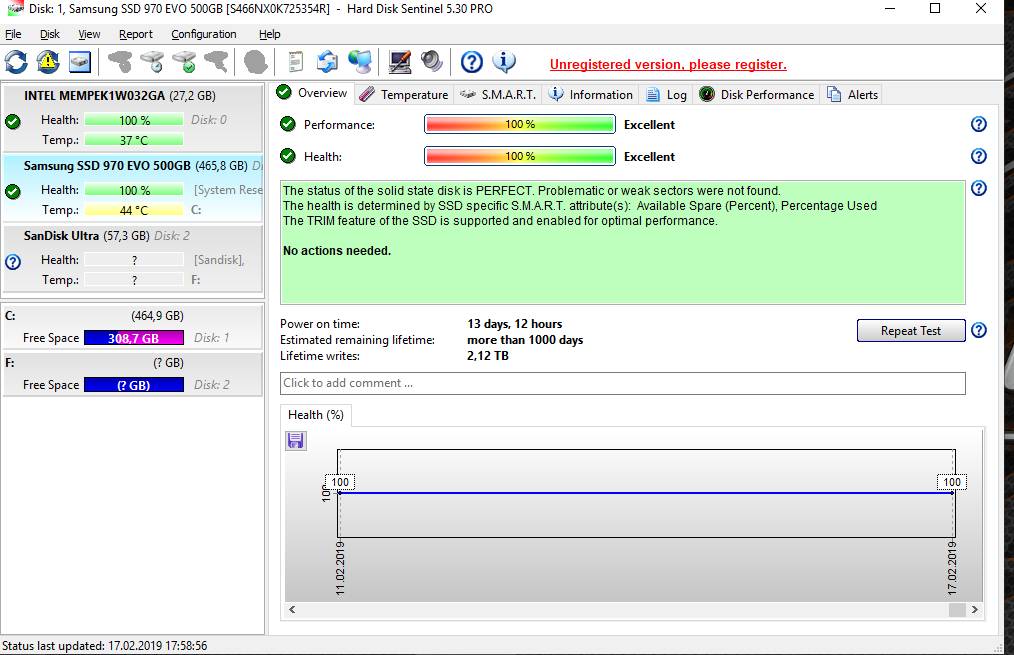This screenshot has height=655, width=1014.
Task: Click the save floppy icon above health graph
Action: point(296,441)
